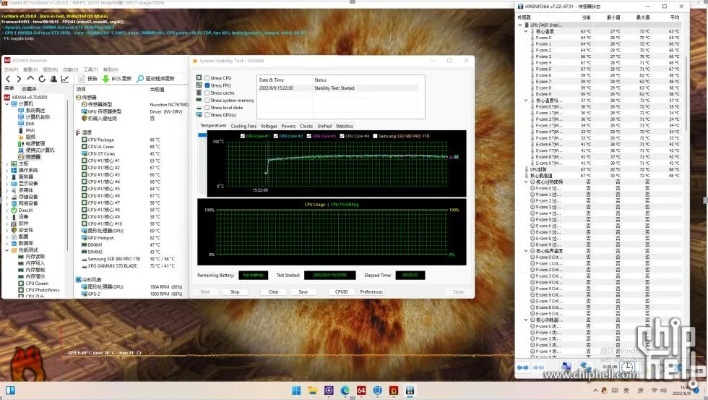Click the refresh icon in AIDA64 toolbar

pos(42,77)
